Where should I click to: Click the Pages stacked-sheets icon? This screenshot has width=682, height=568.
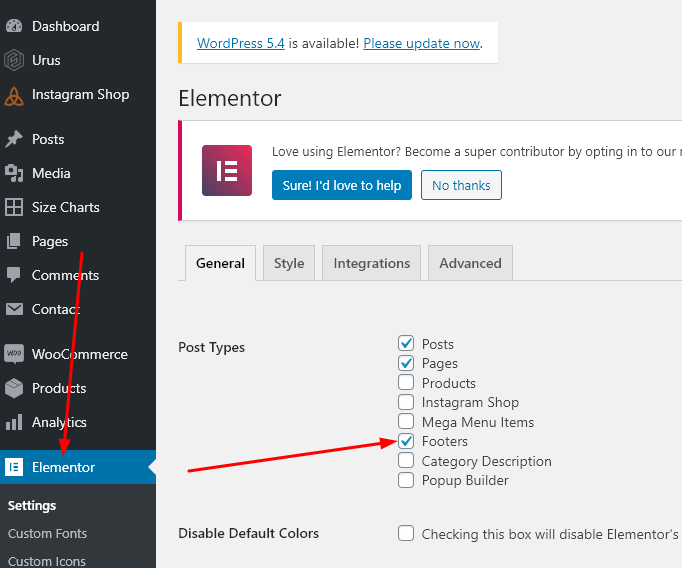point(14,241)
